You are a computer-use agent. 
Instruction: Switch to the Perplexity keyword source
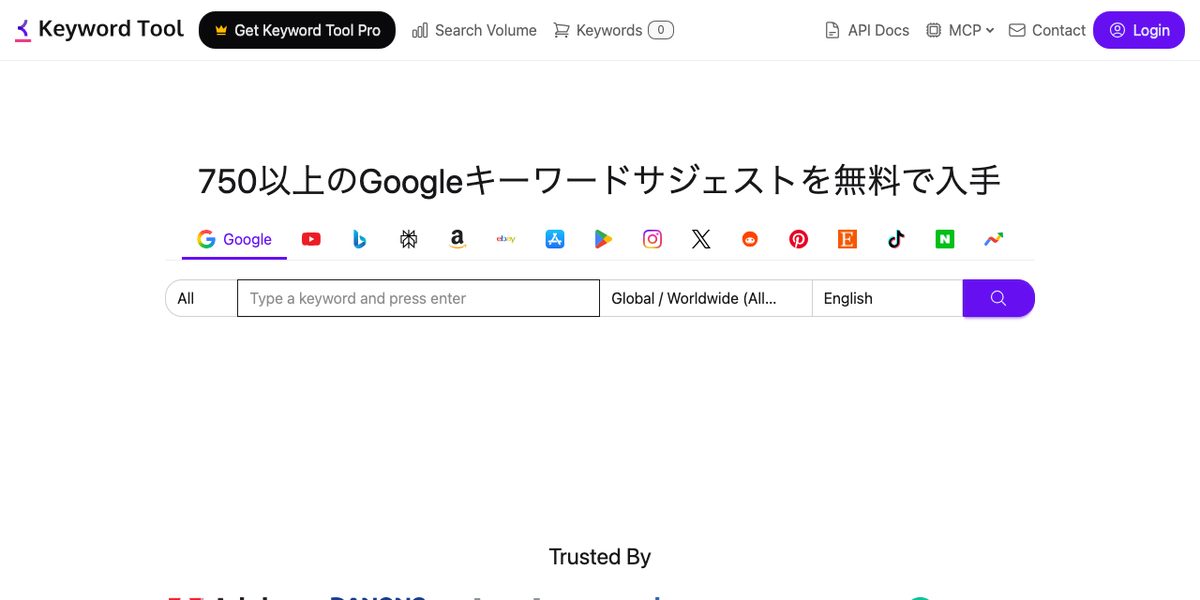tap(409, 239)
